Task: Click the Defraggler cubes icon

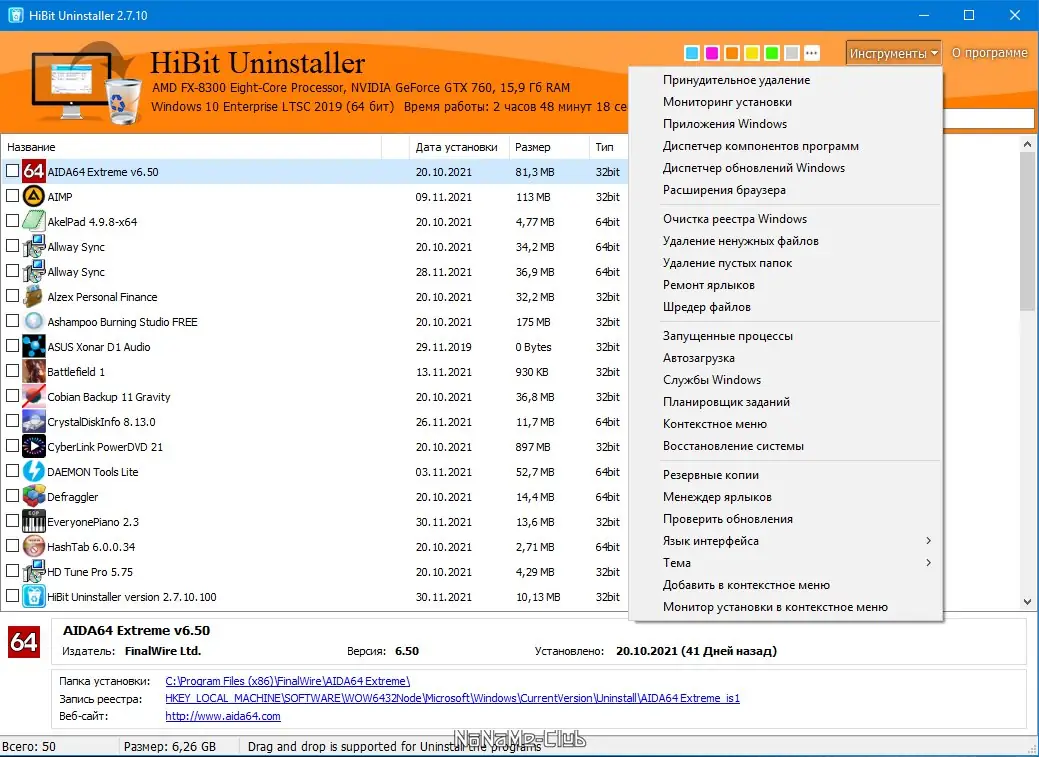Action: click(x=33, y=496)
